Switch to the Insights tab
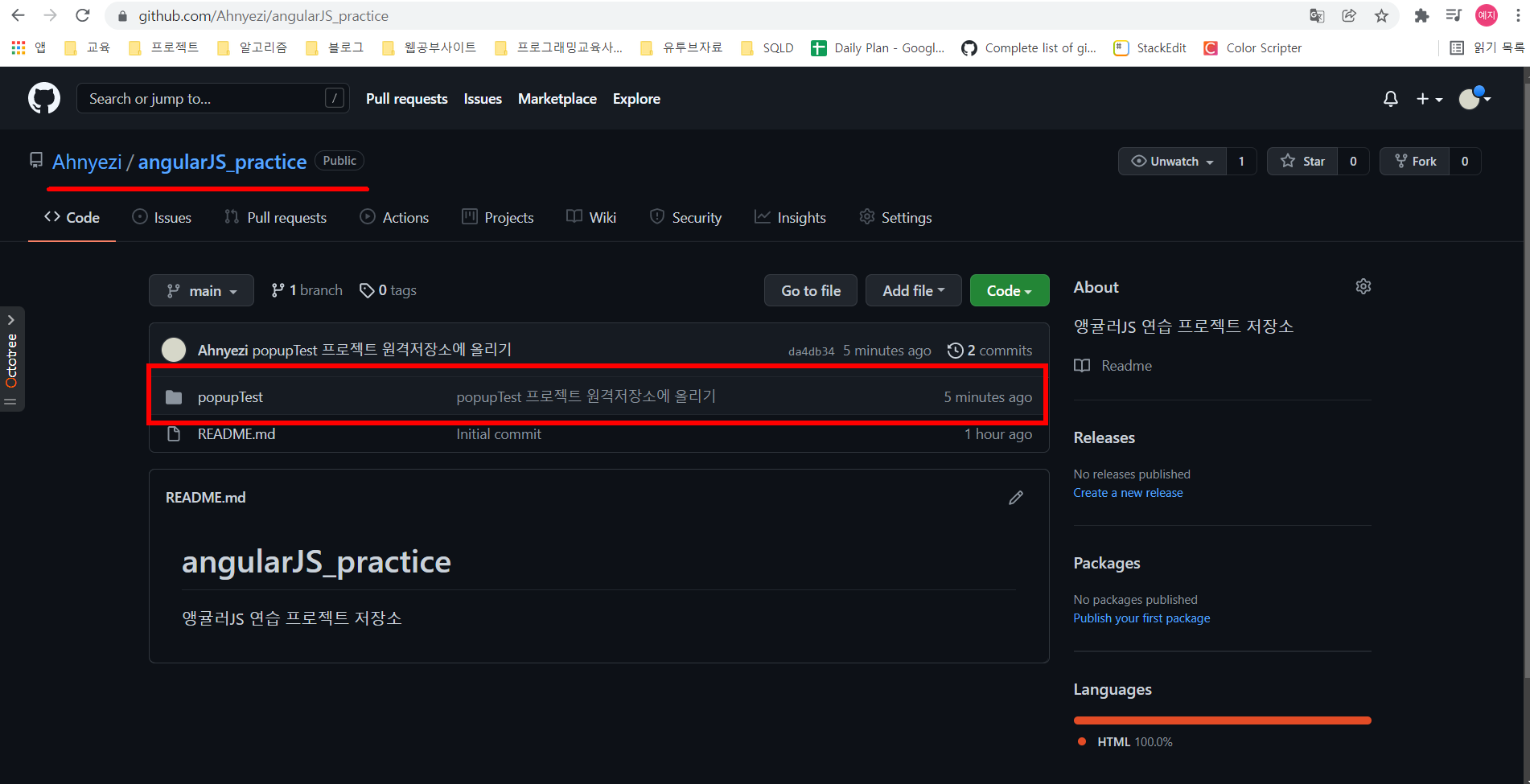This screenshot has height=784, width=1530. pyautogui.click(x=790, y=217)
